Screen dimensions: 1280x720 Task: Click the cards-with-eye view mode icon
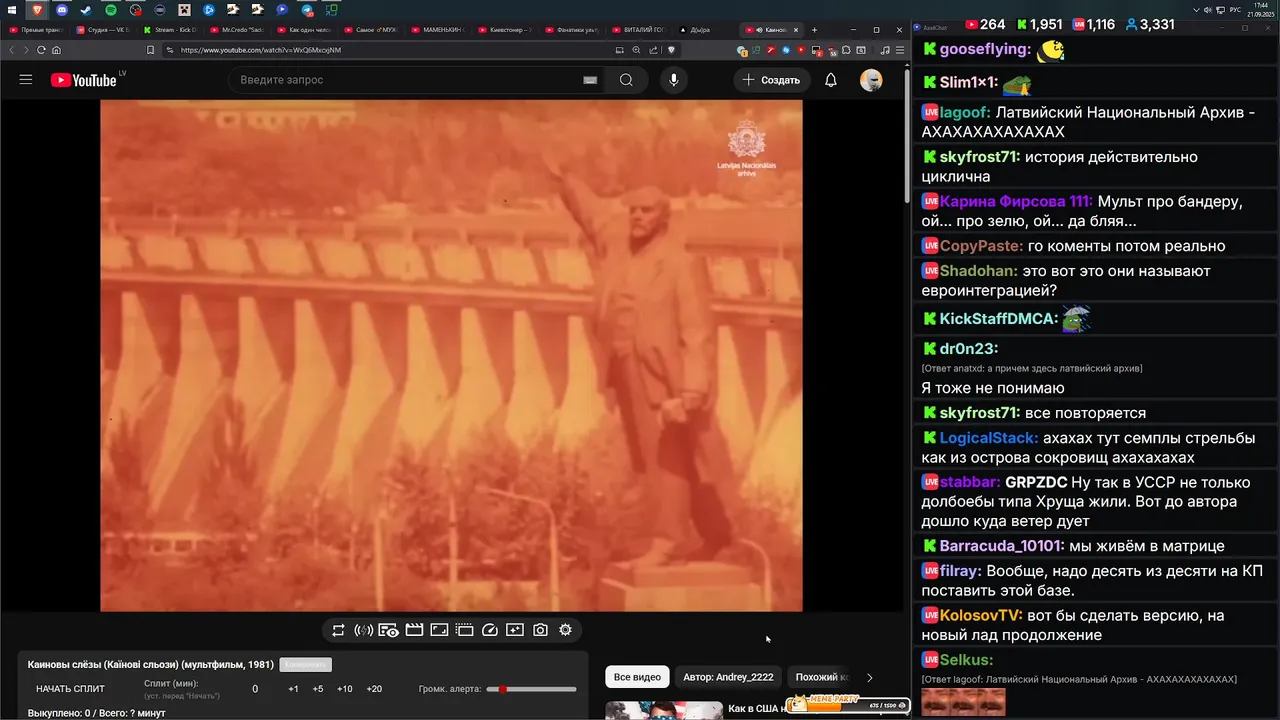click(389, 630)
